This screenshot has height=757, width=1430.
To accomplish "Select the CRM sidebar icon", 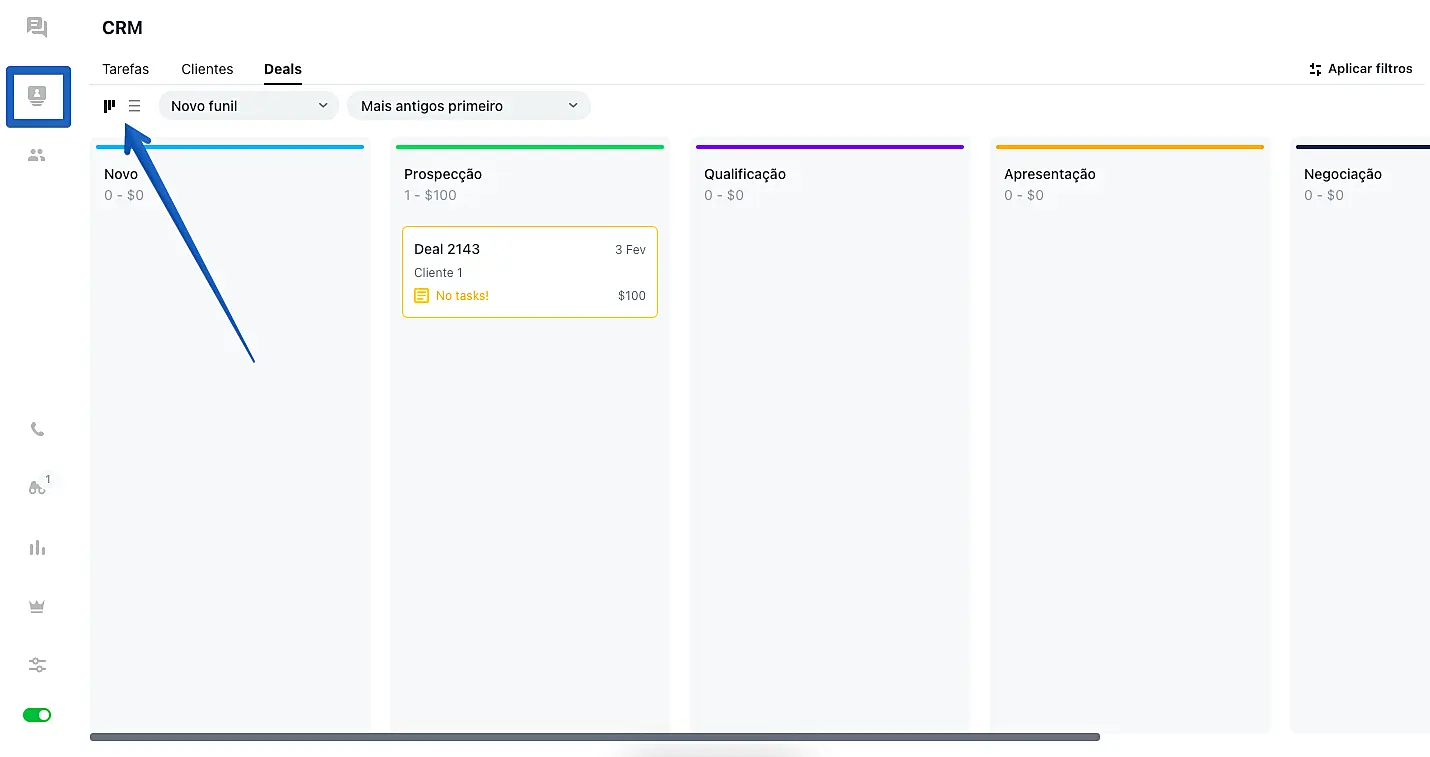I will click(37, 96).
